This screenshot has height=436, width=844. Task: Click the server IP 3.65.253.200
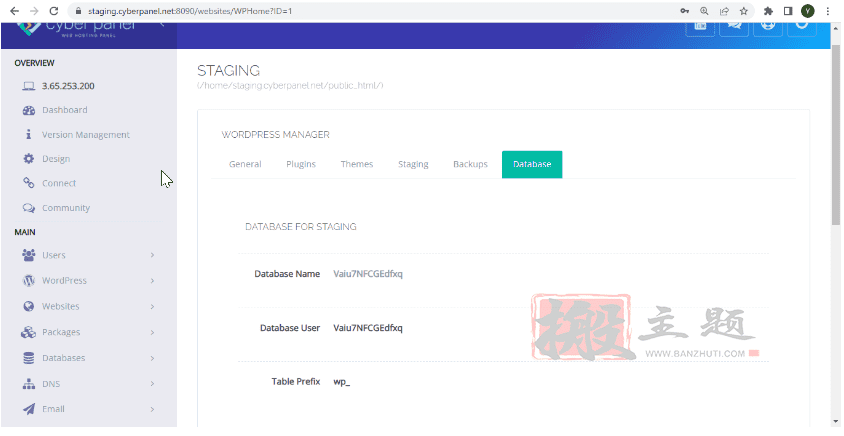coord(68,86)
